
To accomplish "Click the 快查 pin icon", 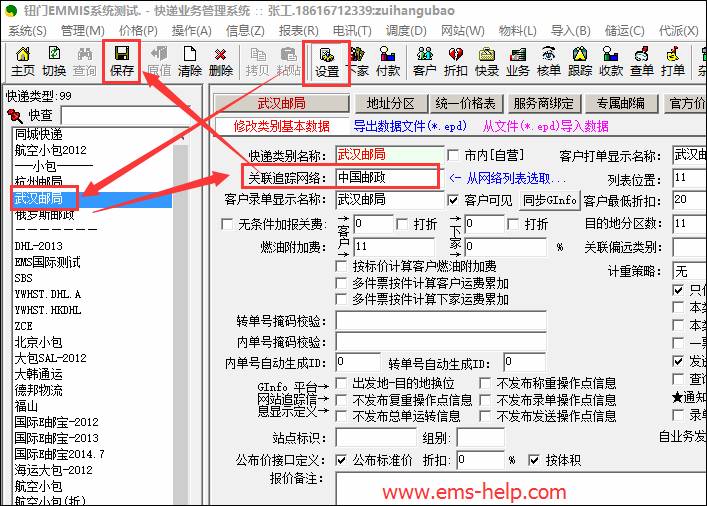I will point(15,116).
